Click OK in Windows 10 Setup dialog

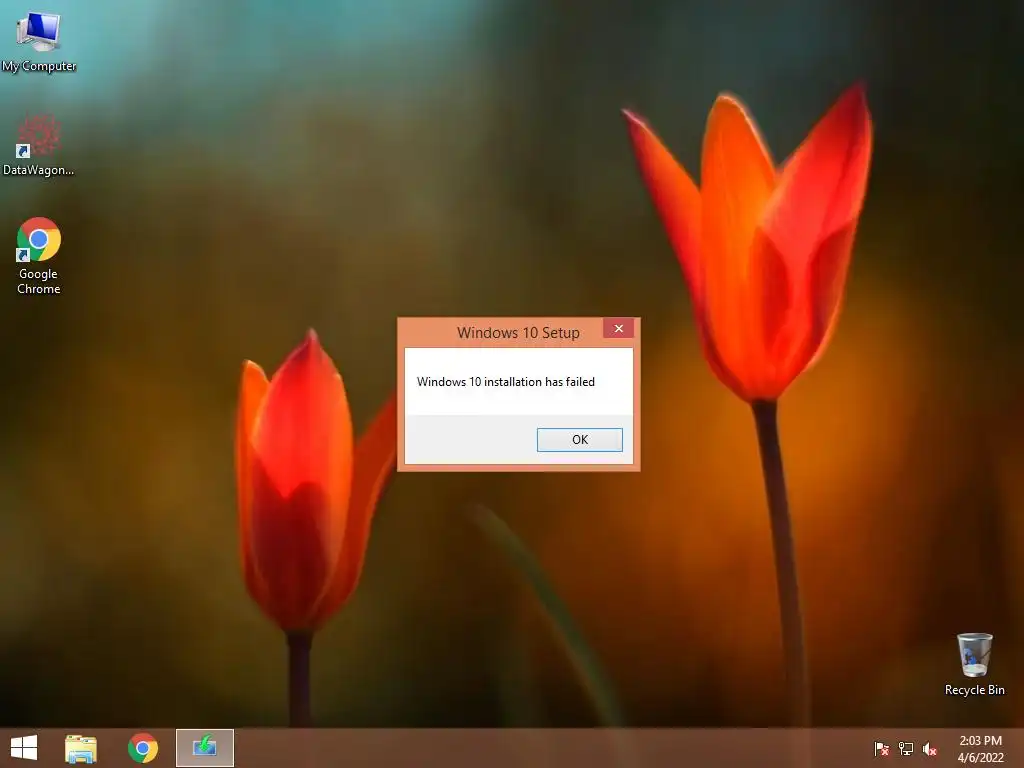click(x=579, y=440)
